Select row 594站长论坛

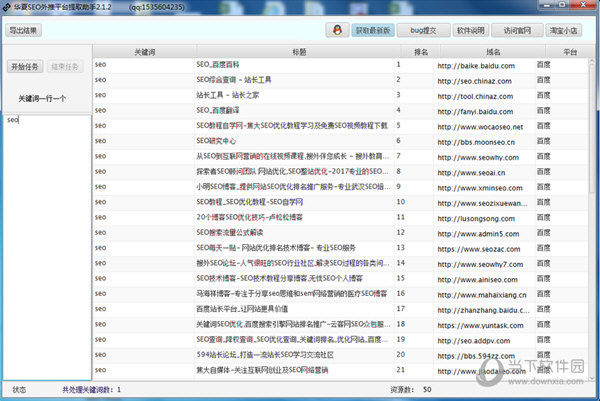341,355
